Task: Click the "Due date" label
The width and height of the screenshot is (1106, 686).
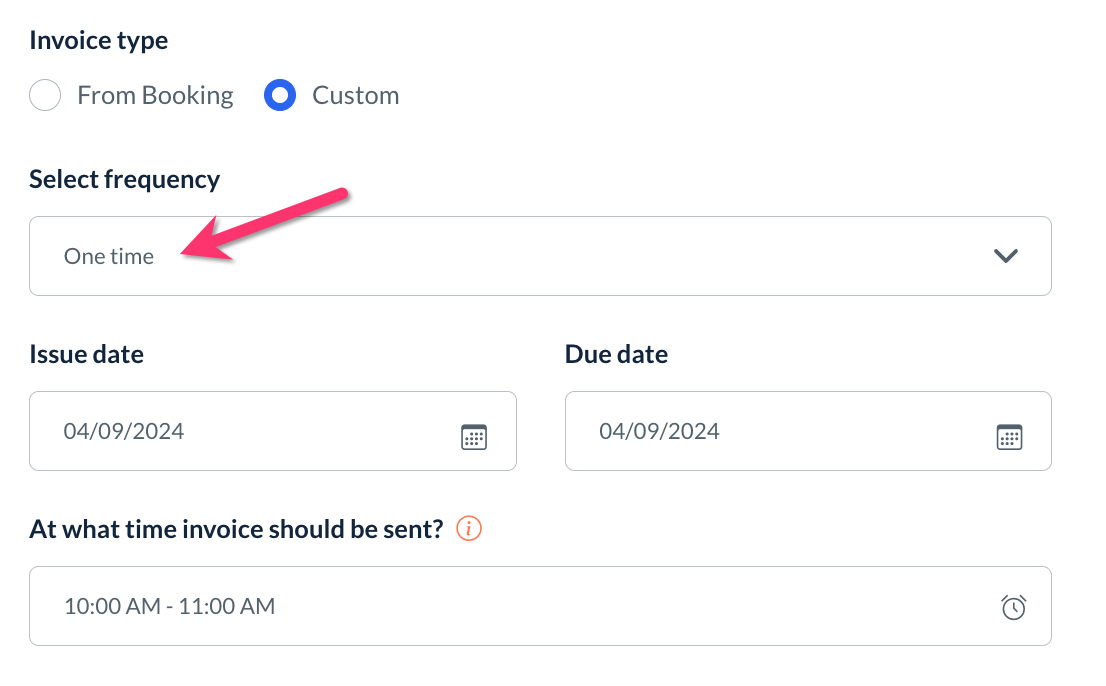Action: coord(616,354)
